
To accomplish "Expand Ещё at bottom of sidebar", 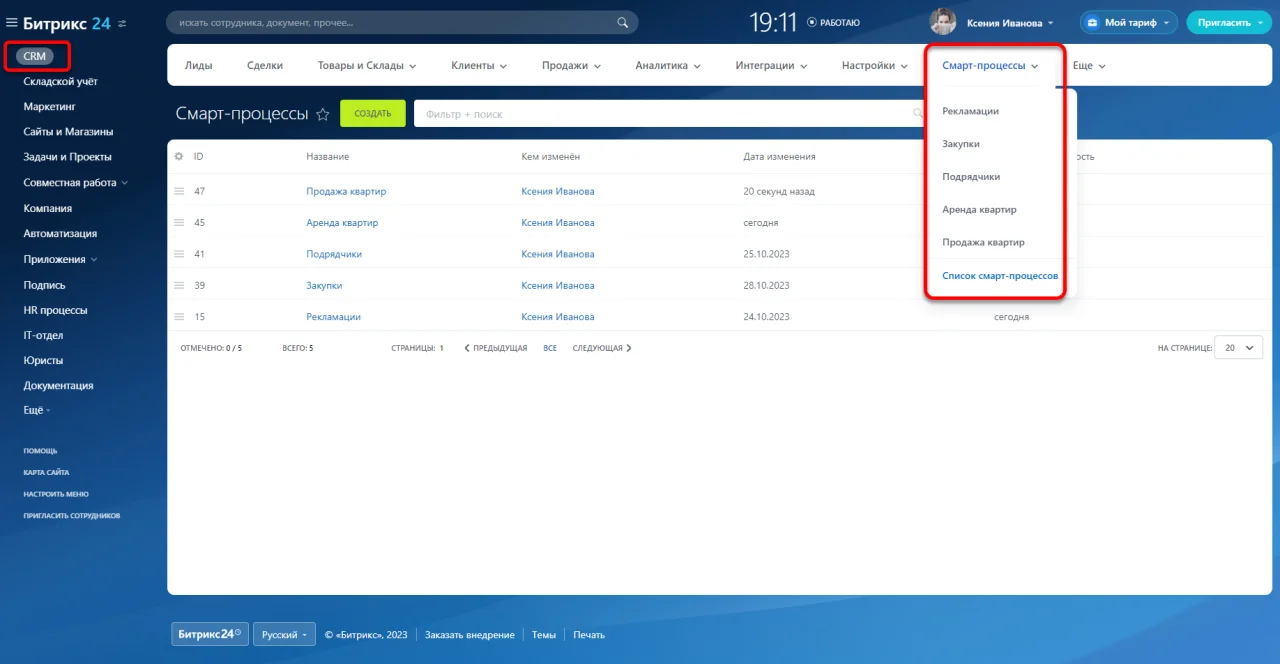I will [37, 410].
